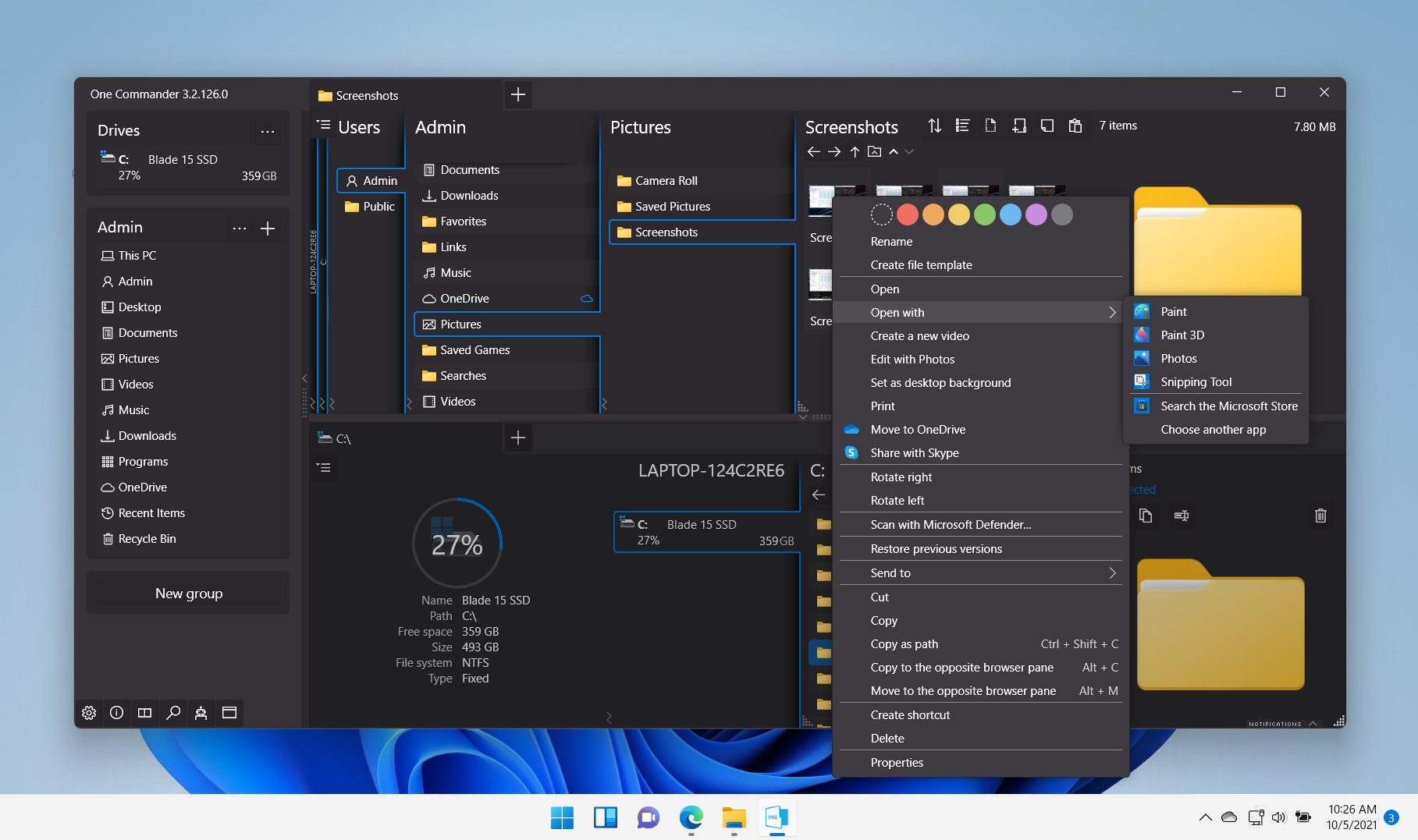1418x840 pixels.
Task: Pick the red label color swatch
Action: (907, 214)
